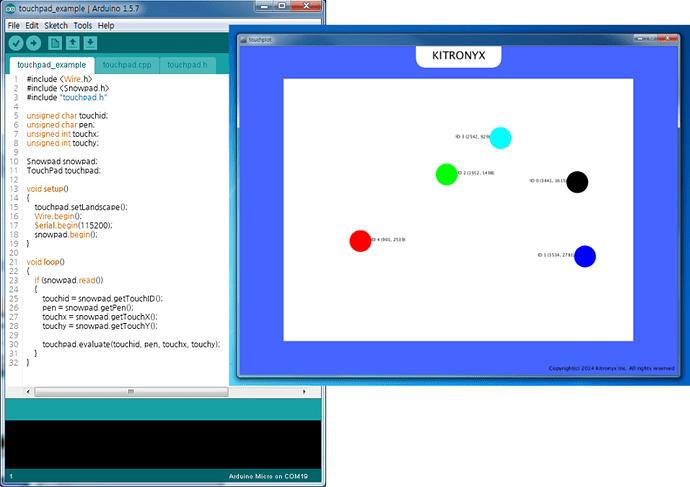Click 'Snowpad snowpad;' code line
The image size is (690, 487).
[62, 161]
